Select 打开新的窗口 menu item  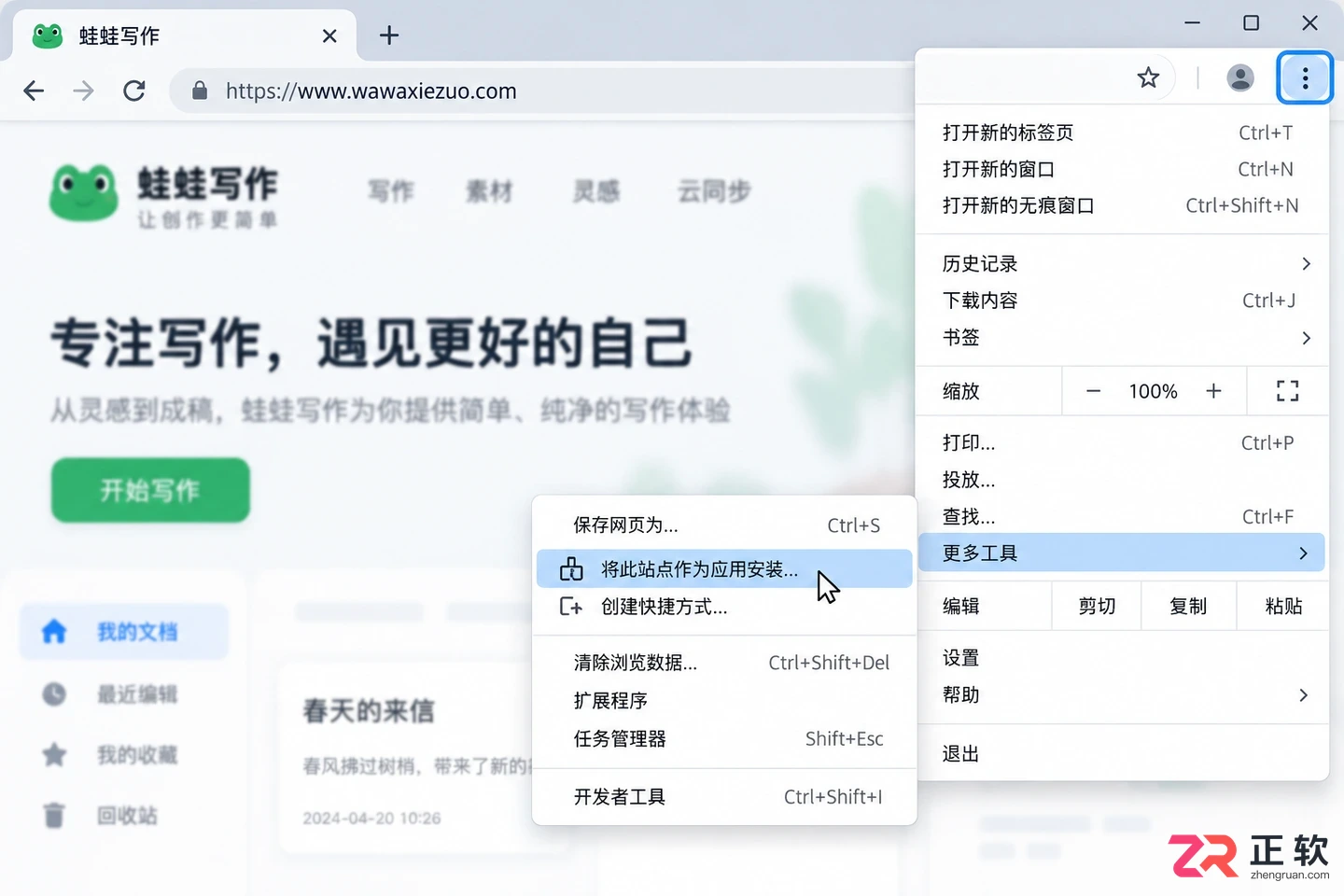pos(1122,169)
